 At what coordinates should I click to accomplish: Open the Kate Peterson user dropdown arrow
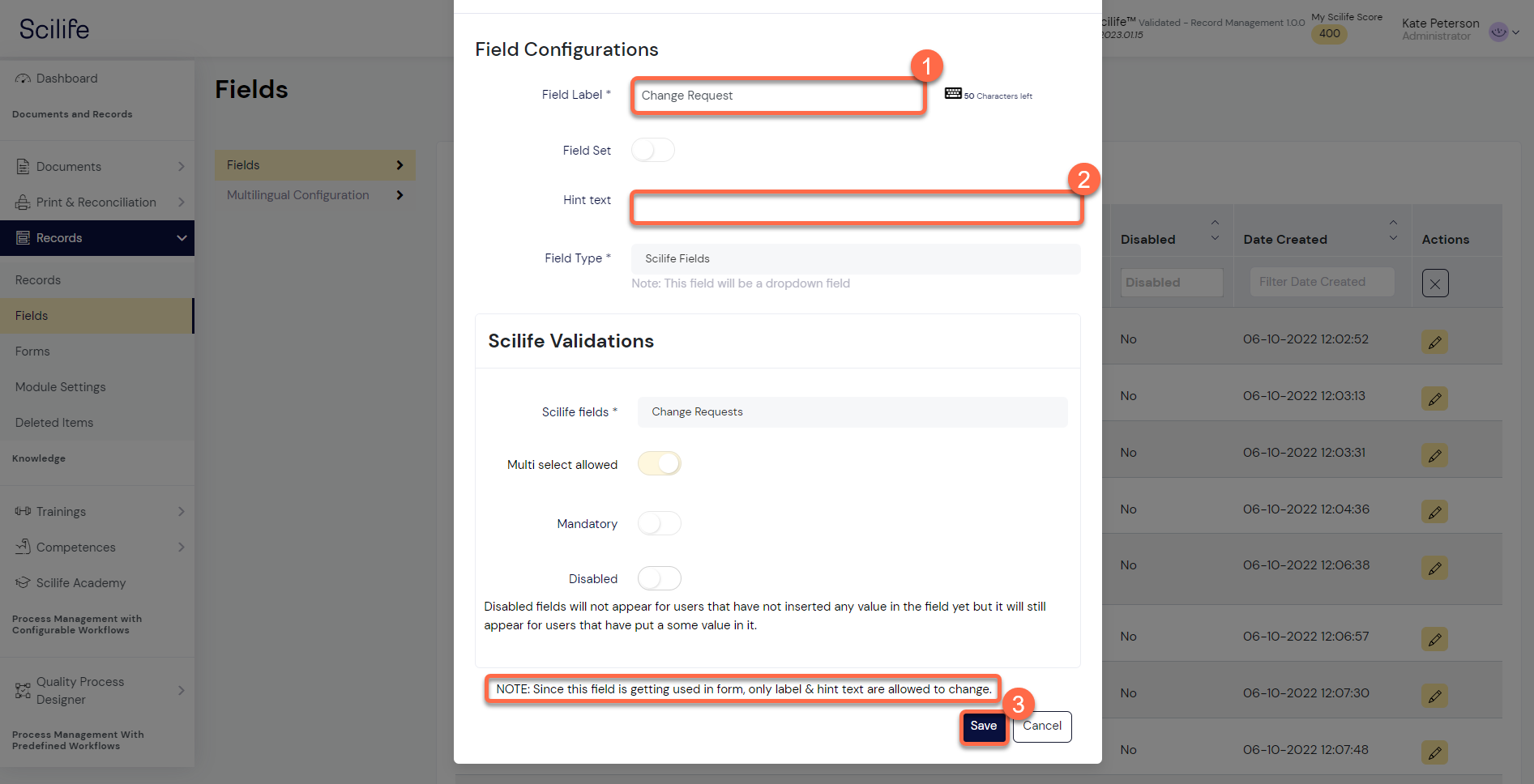tap(1515, 32)
